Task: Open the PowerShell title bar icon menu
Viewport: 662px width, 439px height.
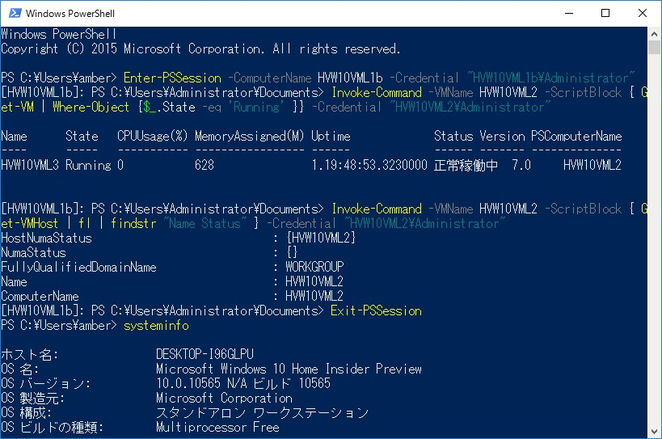Action: tap(15, 13)
